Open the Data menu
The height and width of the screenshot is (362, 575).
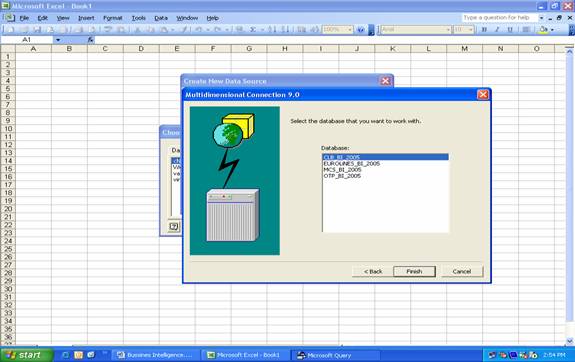(x=161, y=18)
